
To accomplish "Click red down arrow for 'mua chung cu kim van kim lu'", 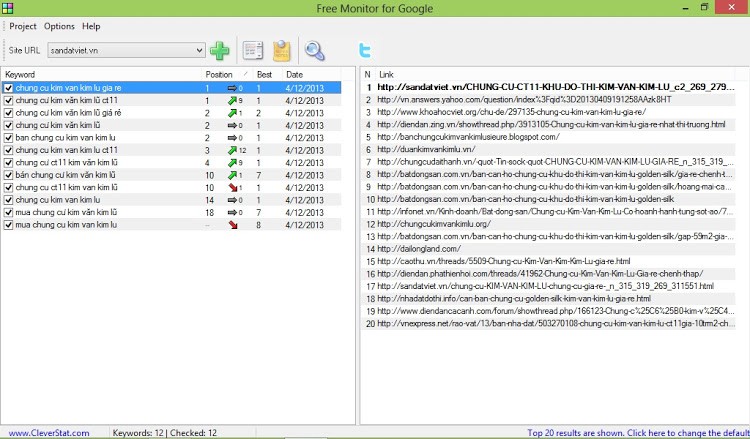I will [x=233, y=225].
